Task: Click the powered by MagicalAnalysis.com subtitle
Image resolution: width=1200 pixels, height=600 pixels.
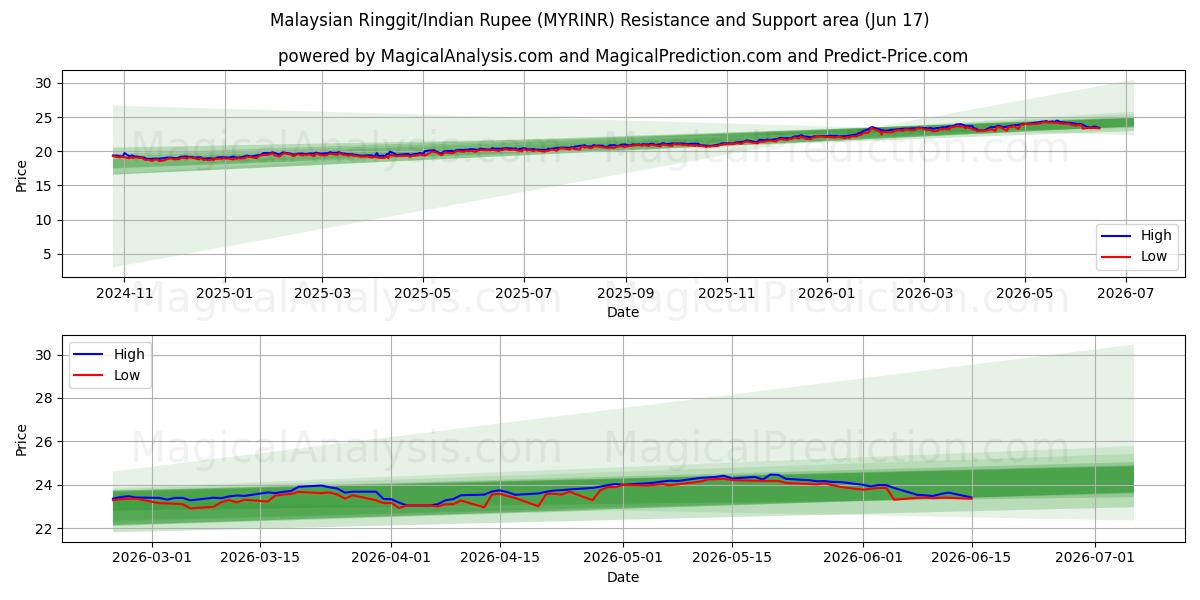Action: pyautogui.click(x=622, y=56)
